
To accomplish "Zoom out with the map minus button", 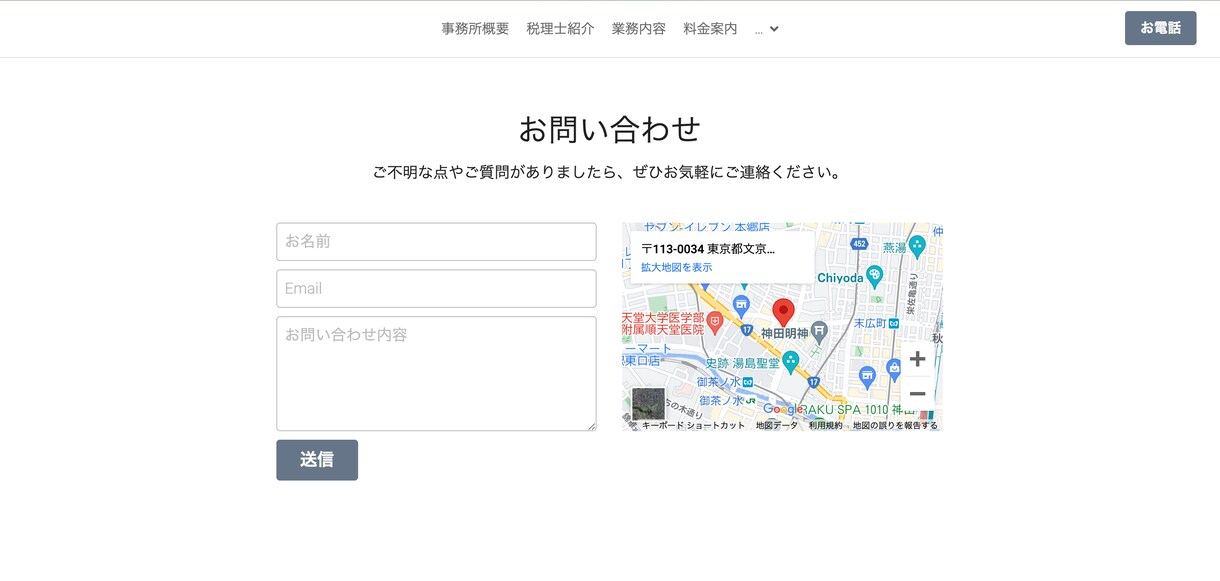I will click(917, 394).
